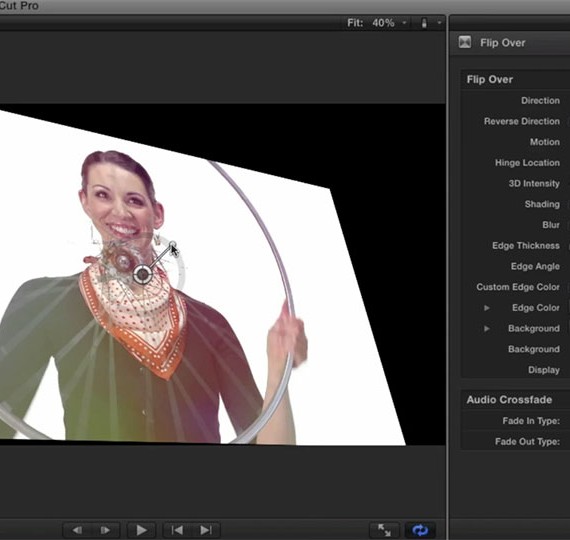
Task: Toggle loop playback blue icon
Action: coord(420,530)
